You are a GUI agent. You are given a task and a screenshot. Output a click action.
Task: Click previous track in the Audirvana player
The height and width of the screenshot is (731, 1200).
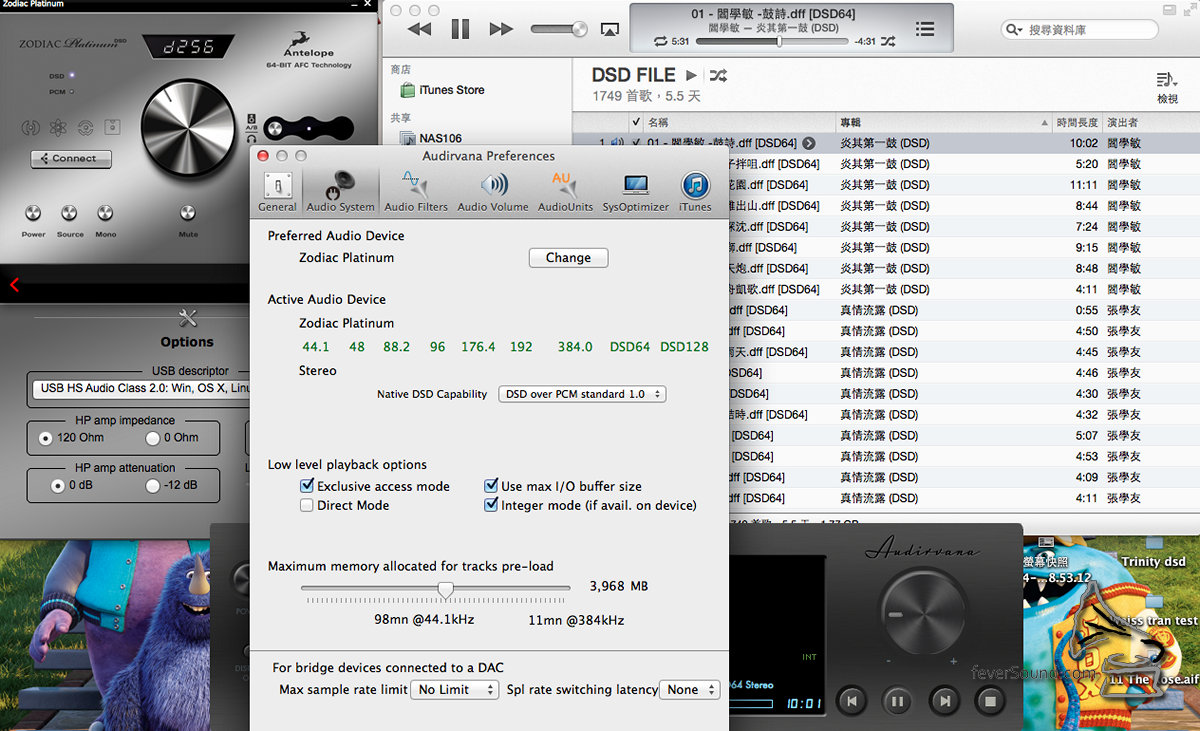point(851,701)
